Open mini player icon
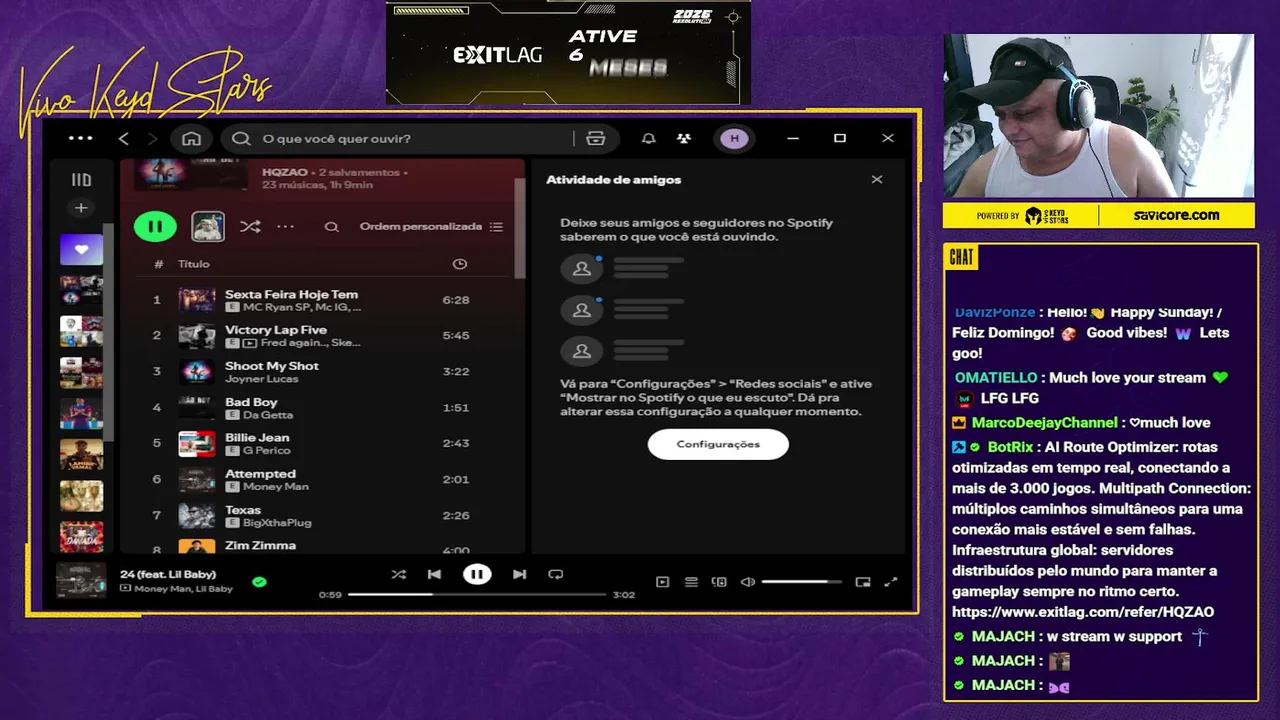This screenshot has height=720, width=1280. point(863,582)
